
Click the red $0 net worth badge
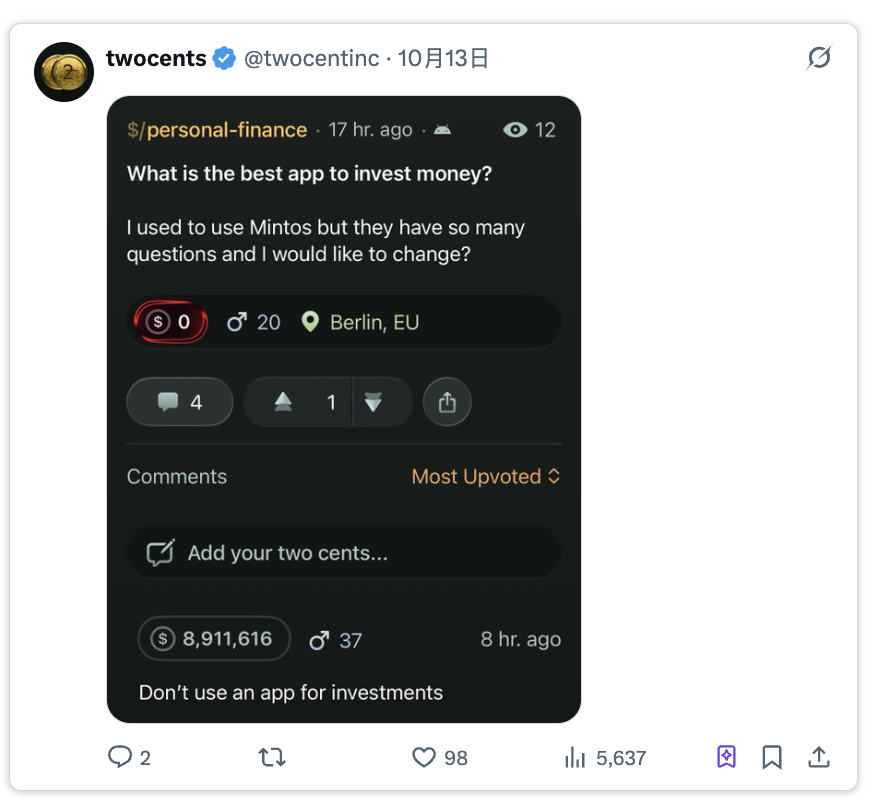pyautogui.click(x=171, y=322)
